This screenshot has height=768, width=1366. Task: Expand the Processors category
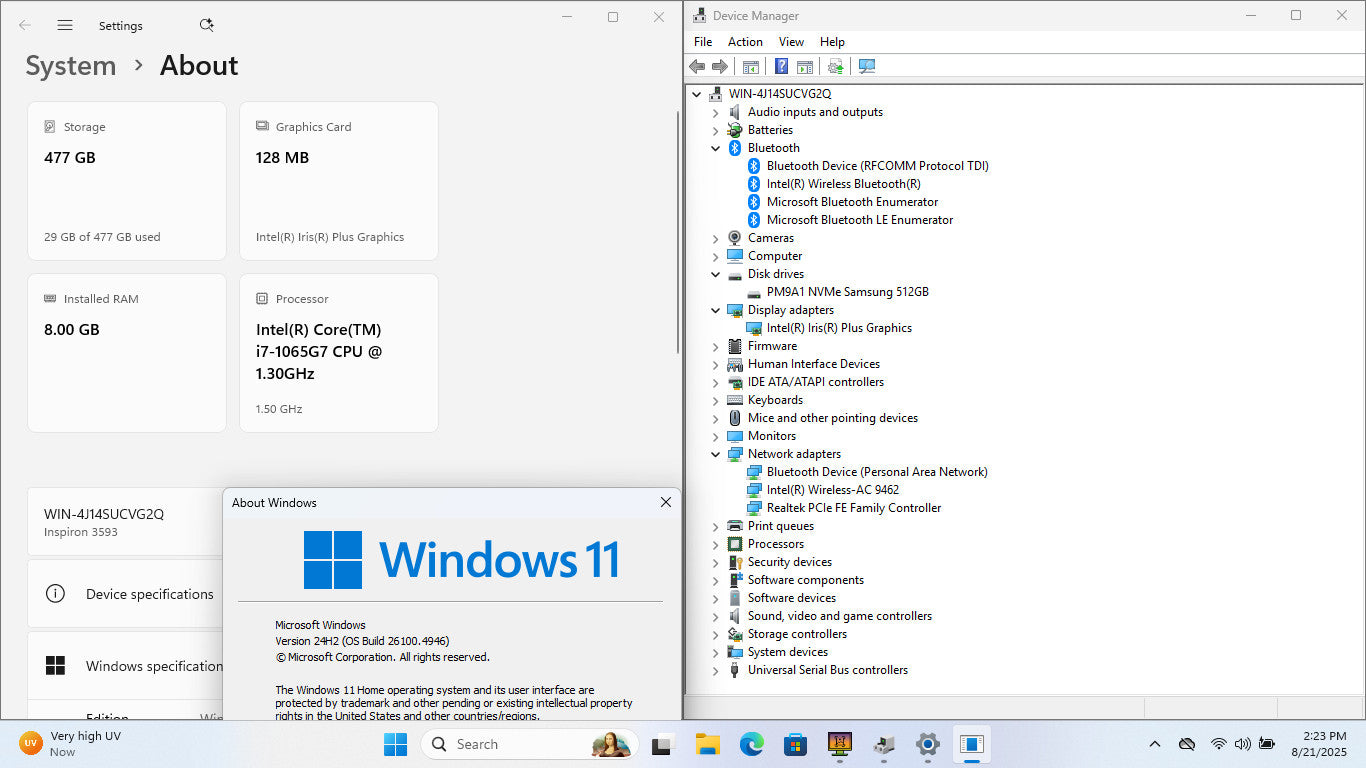715,544
